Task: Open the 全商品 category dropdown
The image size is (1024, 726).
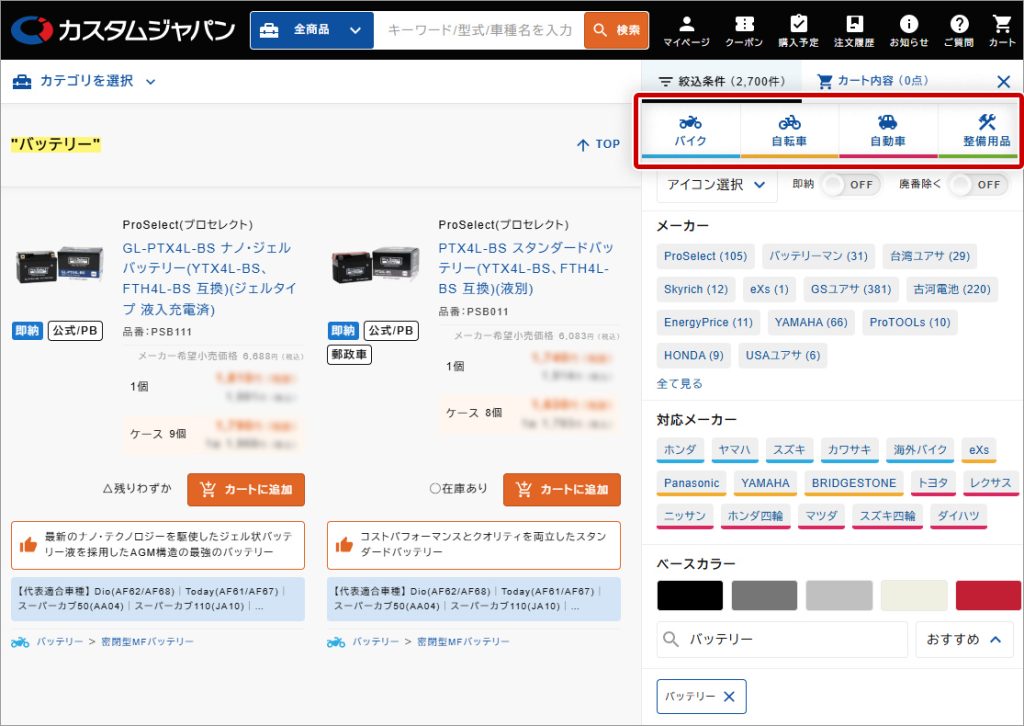Action: click(x=312, y=30)
